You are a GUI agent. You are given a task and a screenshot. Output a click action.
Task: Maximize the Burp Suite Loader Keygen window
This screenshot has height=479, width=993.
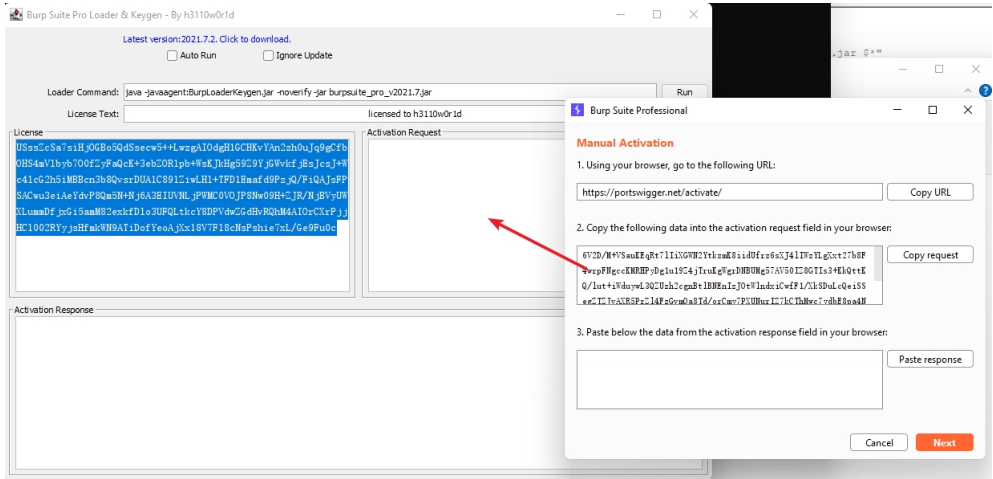click(x=657, y=14)
